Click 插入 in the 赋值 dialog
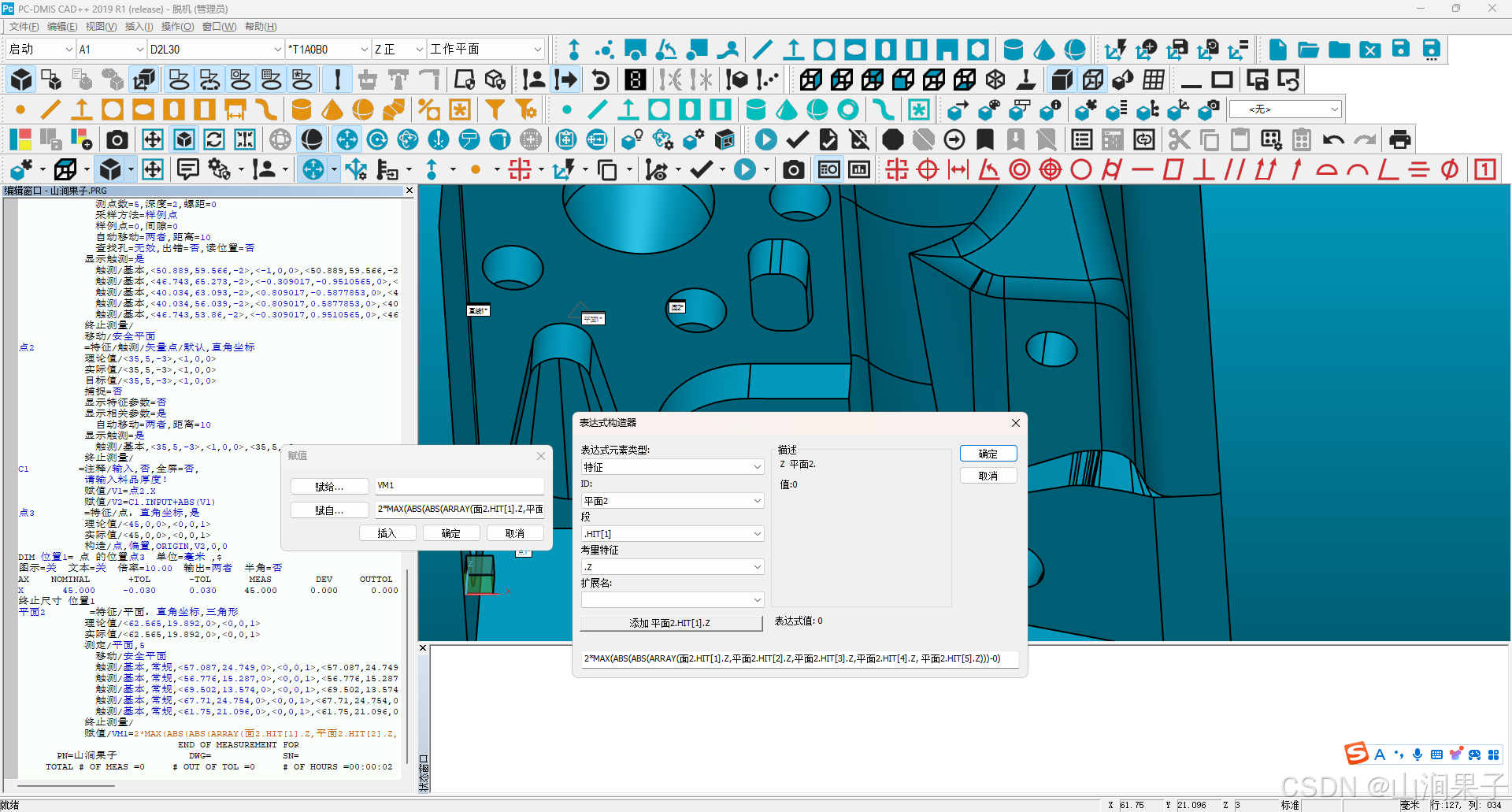 point(387,533)
